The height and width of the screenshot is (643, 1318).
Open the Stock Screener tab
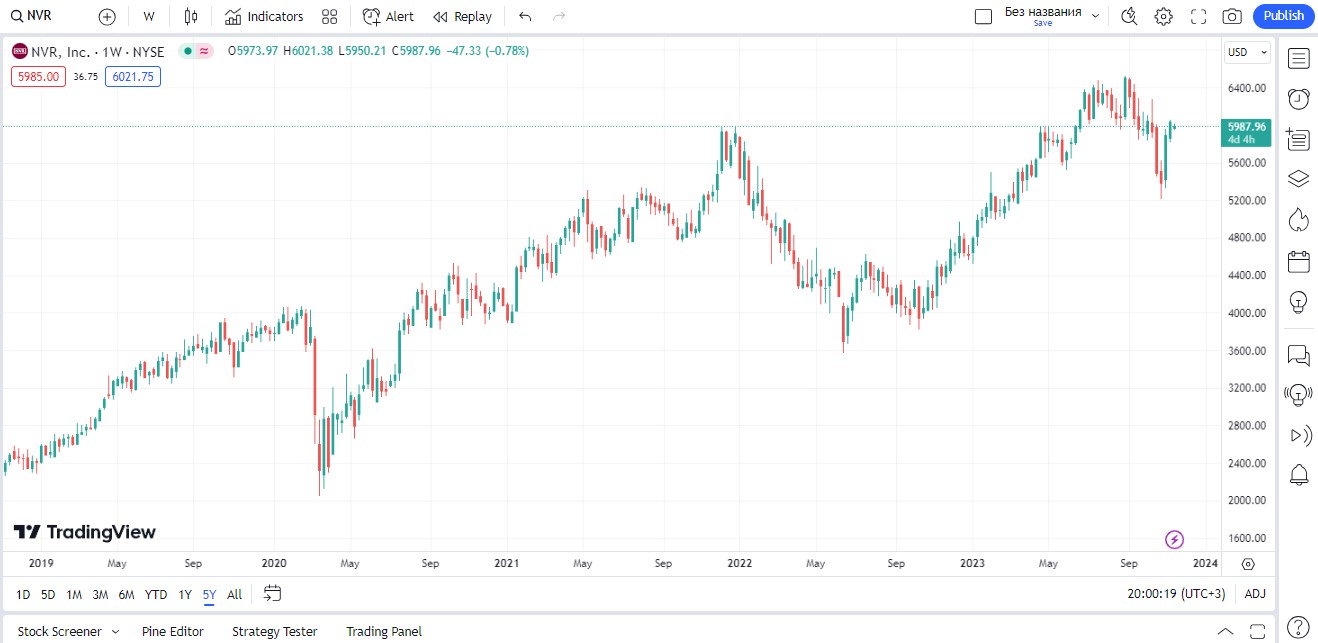pos(60,632)
